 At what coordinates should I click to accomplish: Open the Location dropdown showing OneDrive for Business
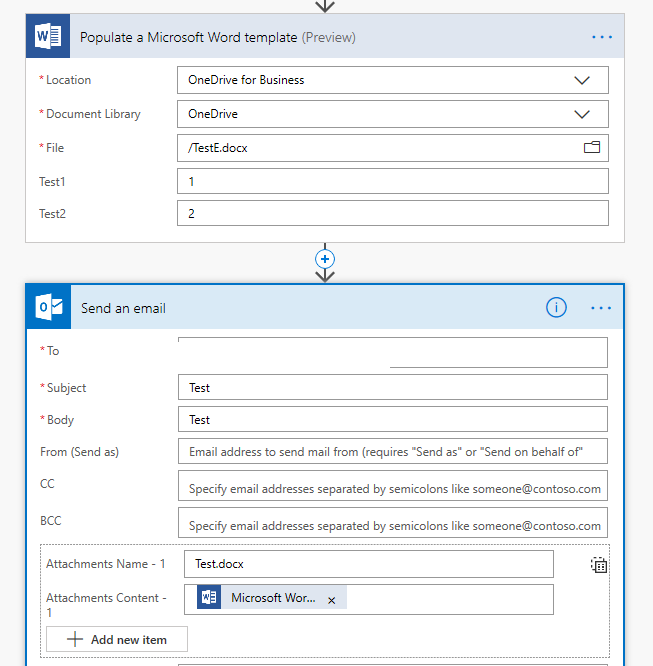[x=393, y=80]
